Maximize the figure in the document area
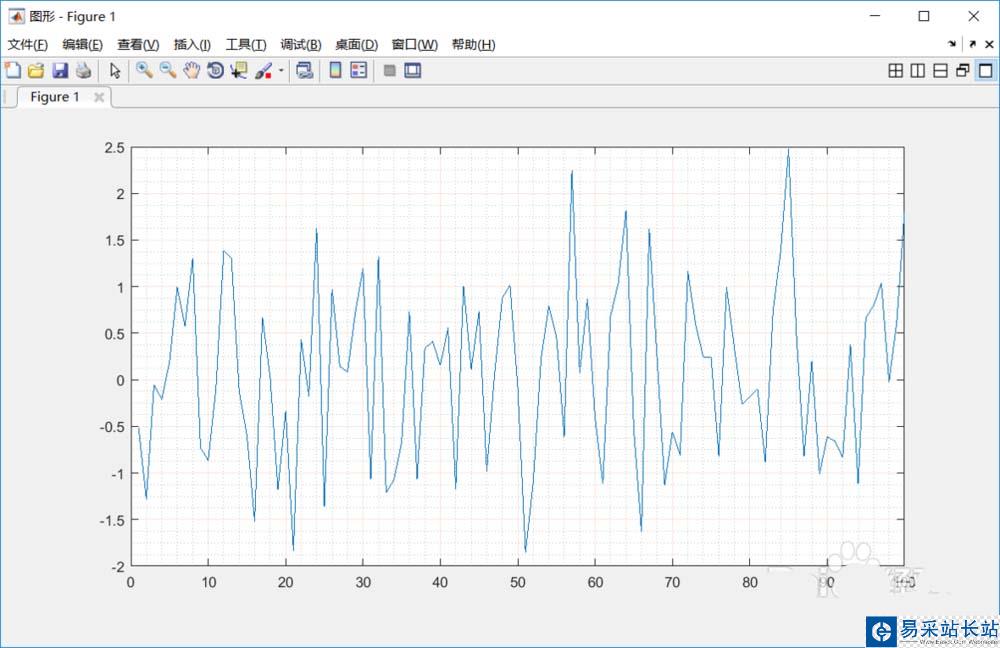1000x648 pixels. pyautogui.click(x=986, y=70)
